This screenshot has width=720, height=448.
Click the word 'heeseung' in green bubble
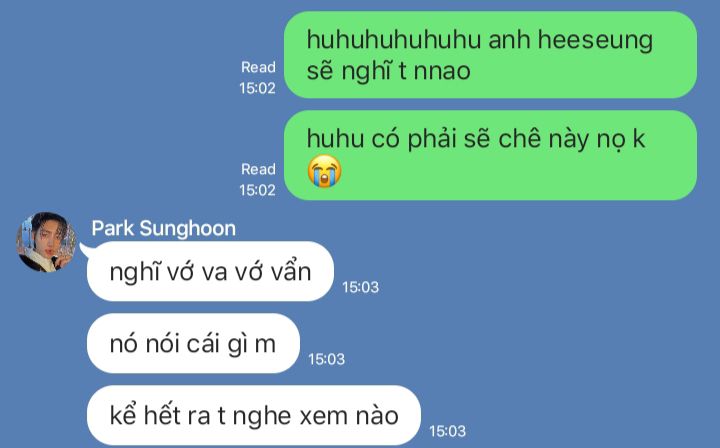pos(595,40)
